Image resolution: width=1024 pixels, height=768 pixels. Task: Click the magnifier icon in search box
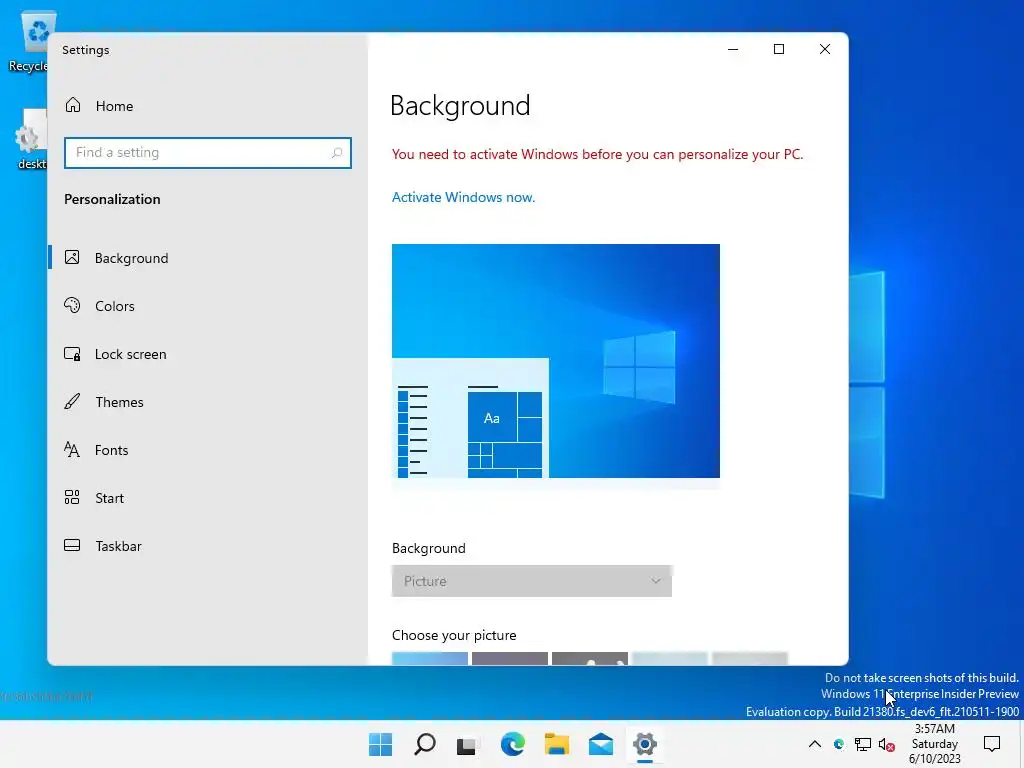pyautogui.click(x=337, y=153)
